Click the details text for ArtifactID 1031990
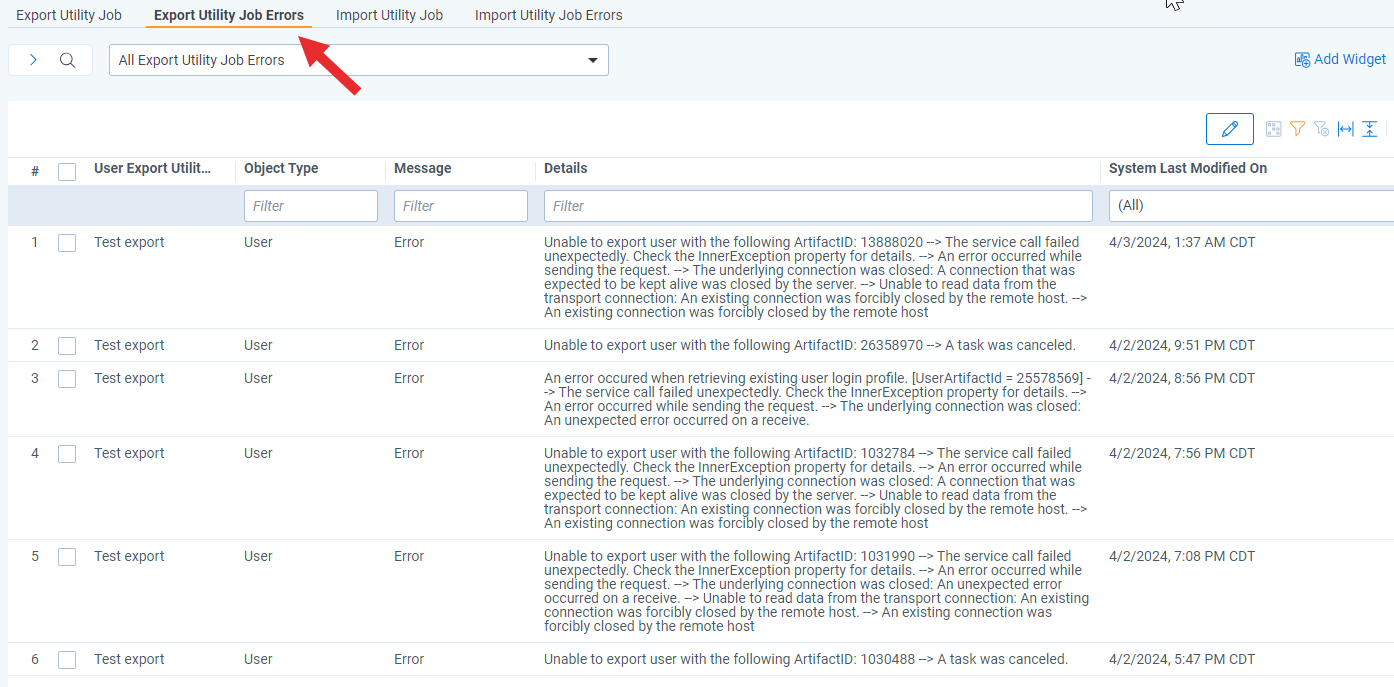Image resolution: width=1394 pixels, height=687 pixels. point(817,591)
